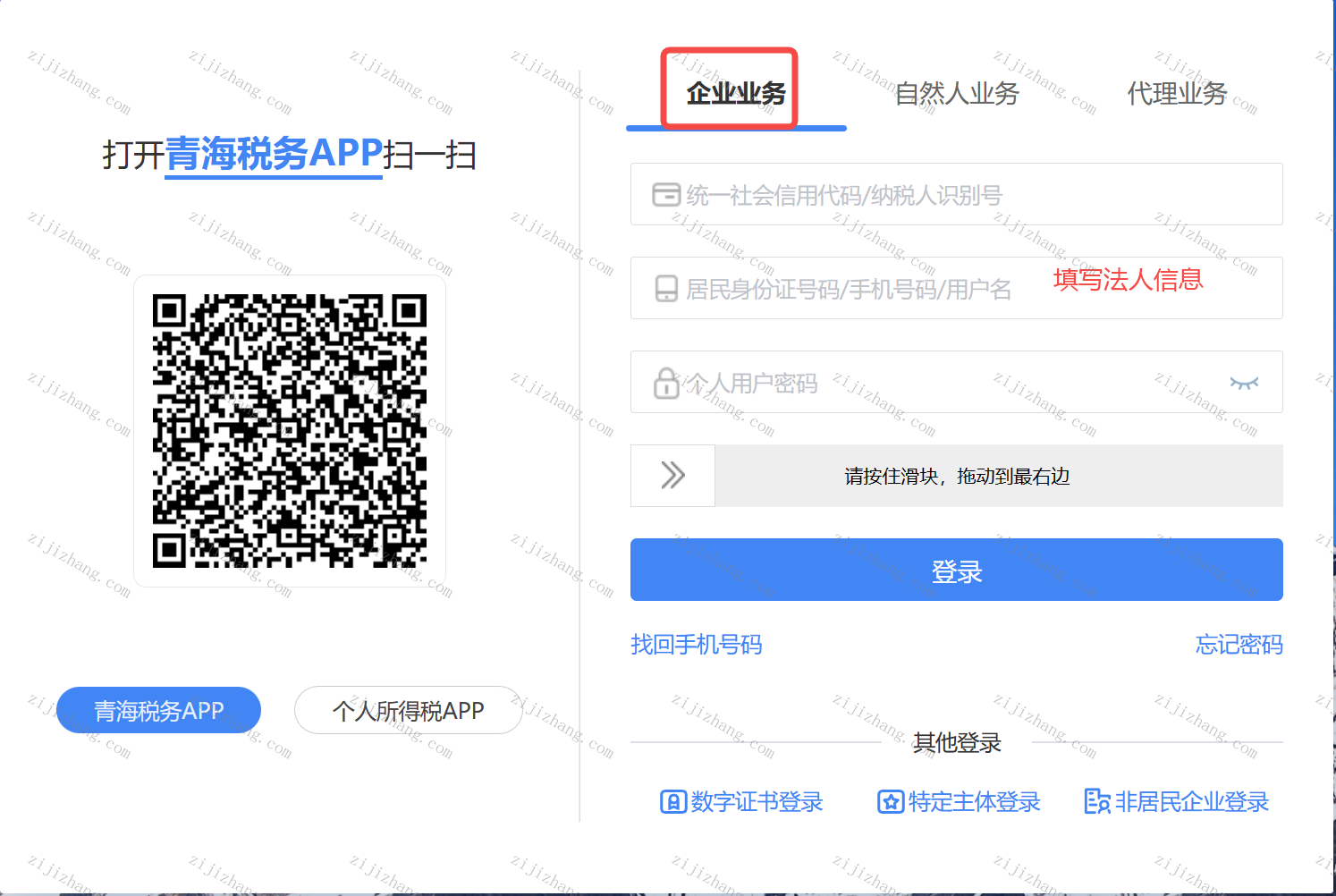The image size is (1336, 896).
Task: Click the non-resident enterprise login icon
Action: [x=1096, y=802]
